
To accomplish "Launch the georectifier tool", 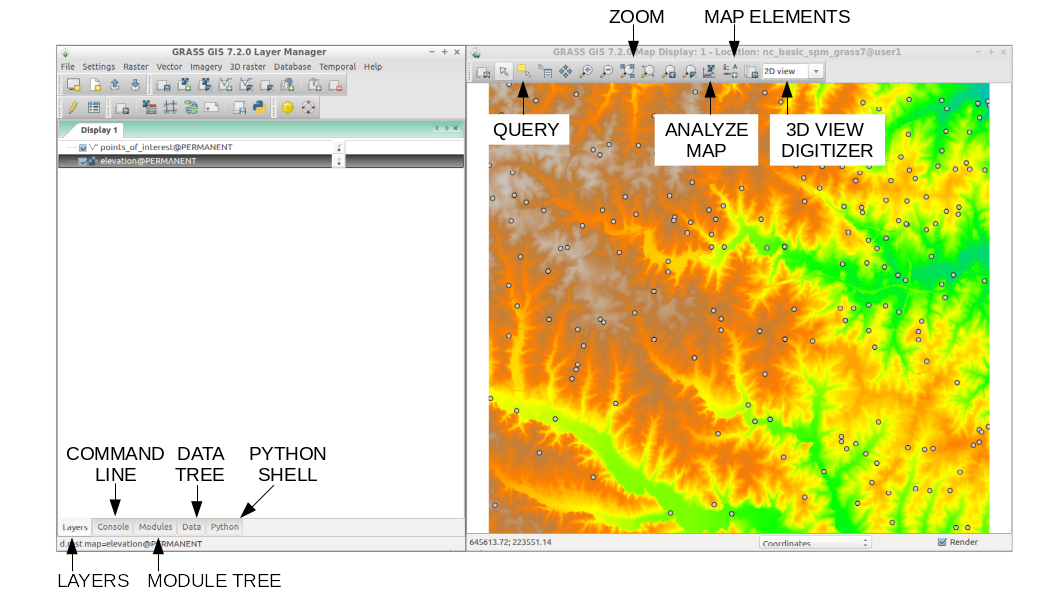I will coord(170,107).
